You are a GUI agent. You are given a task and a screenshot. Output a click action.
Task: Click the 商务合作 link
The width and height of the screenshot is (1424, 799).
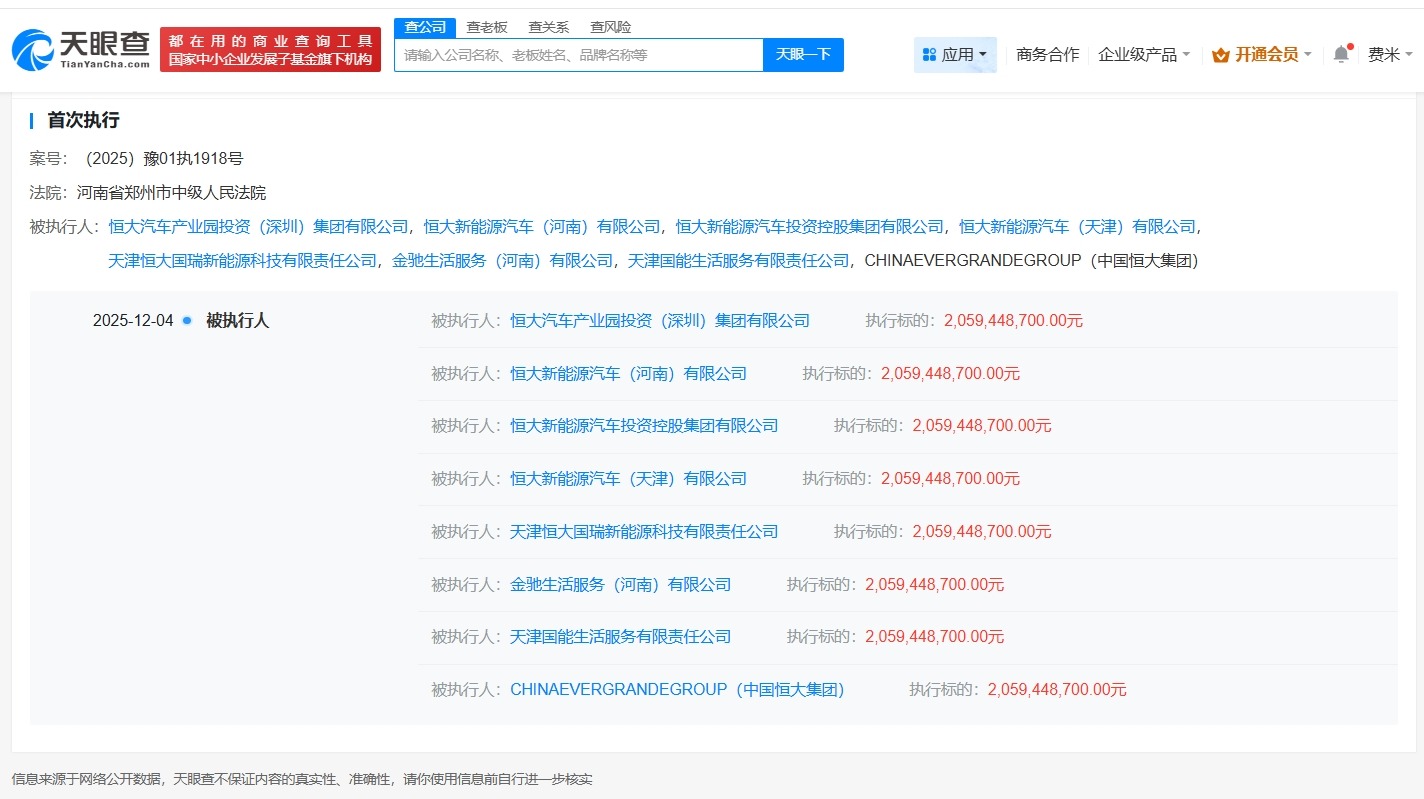pos(1046,54)
